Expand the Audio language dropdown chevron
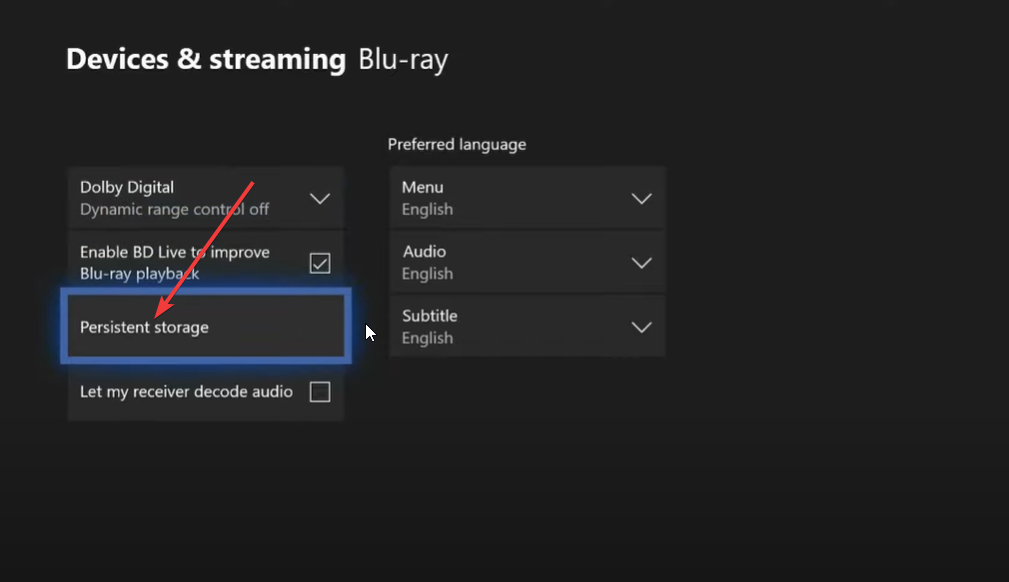The height and width of the screenshot is (582, 1009). click(x=642, y=263)
